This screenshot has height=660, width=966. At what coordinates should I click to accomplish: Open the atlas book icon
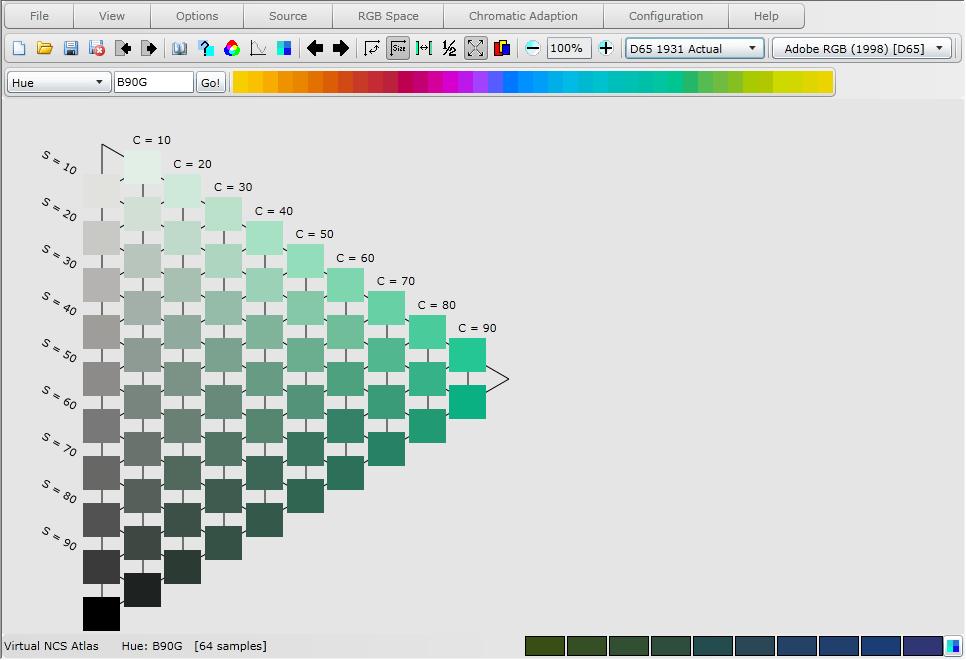(x=179, y=48)
